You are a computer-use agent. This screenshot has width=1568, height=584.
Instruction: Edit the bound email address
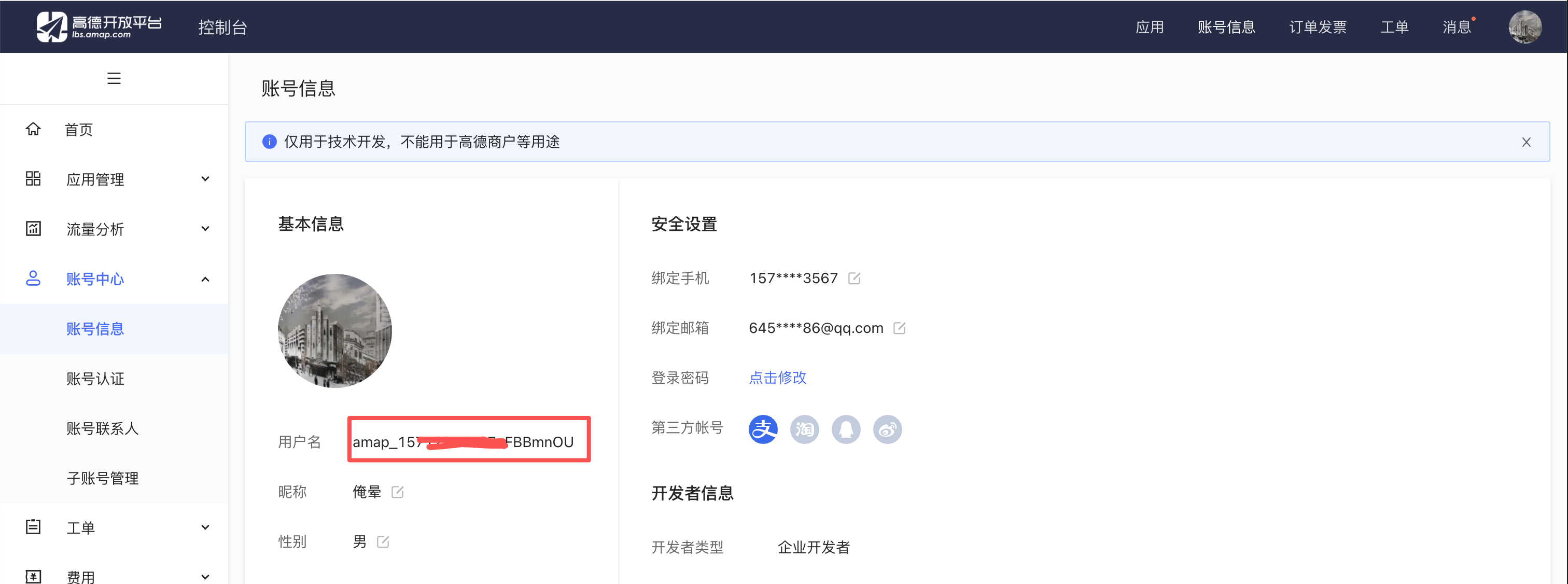(899, 328)
